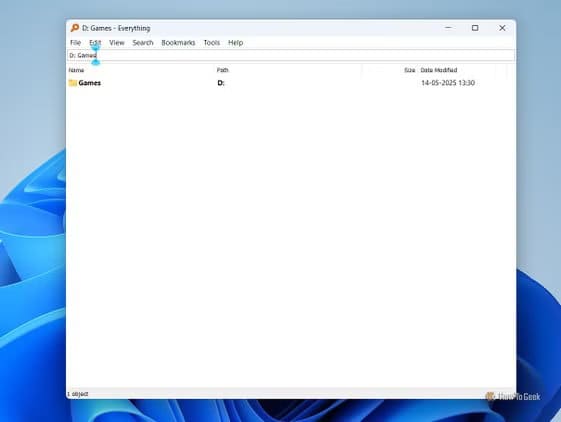Click the Everything magnifier icon in title bar
This screenshot has width=561, height=422.
coord(74,28)
